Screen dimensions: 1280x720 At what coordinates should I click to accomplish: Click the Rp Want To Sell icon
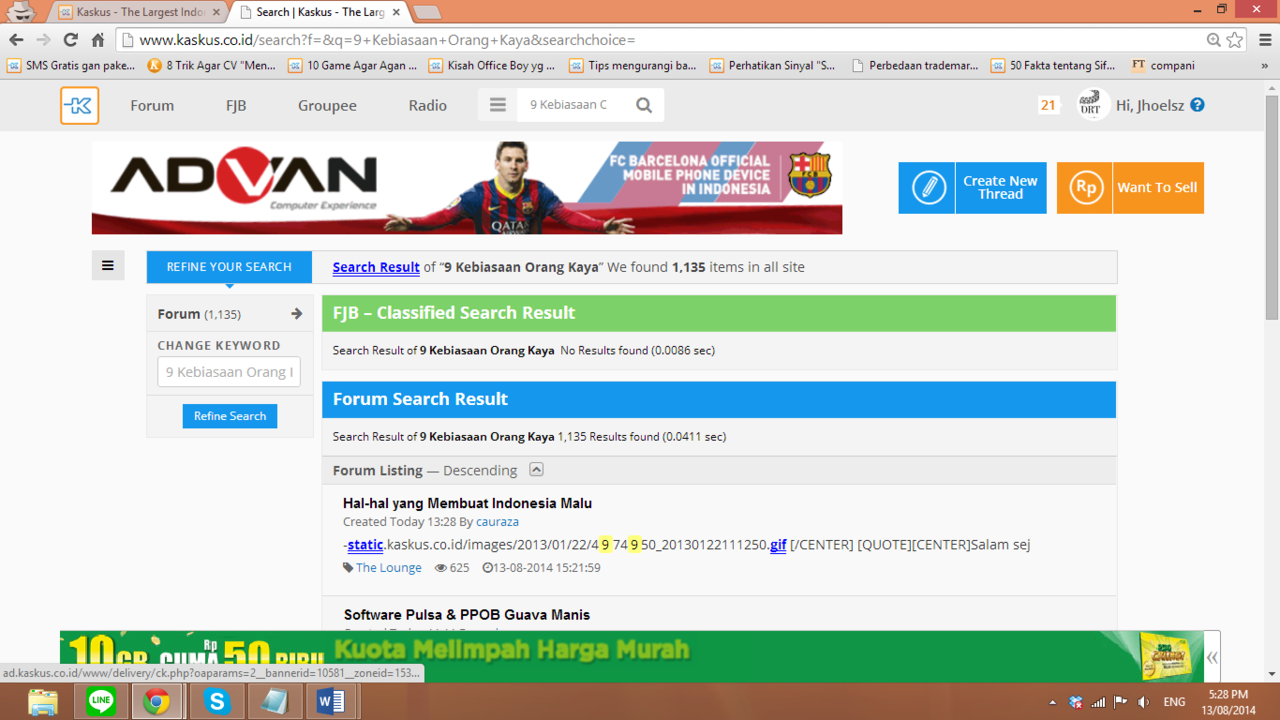click(1085, 188)
